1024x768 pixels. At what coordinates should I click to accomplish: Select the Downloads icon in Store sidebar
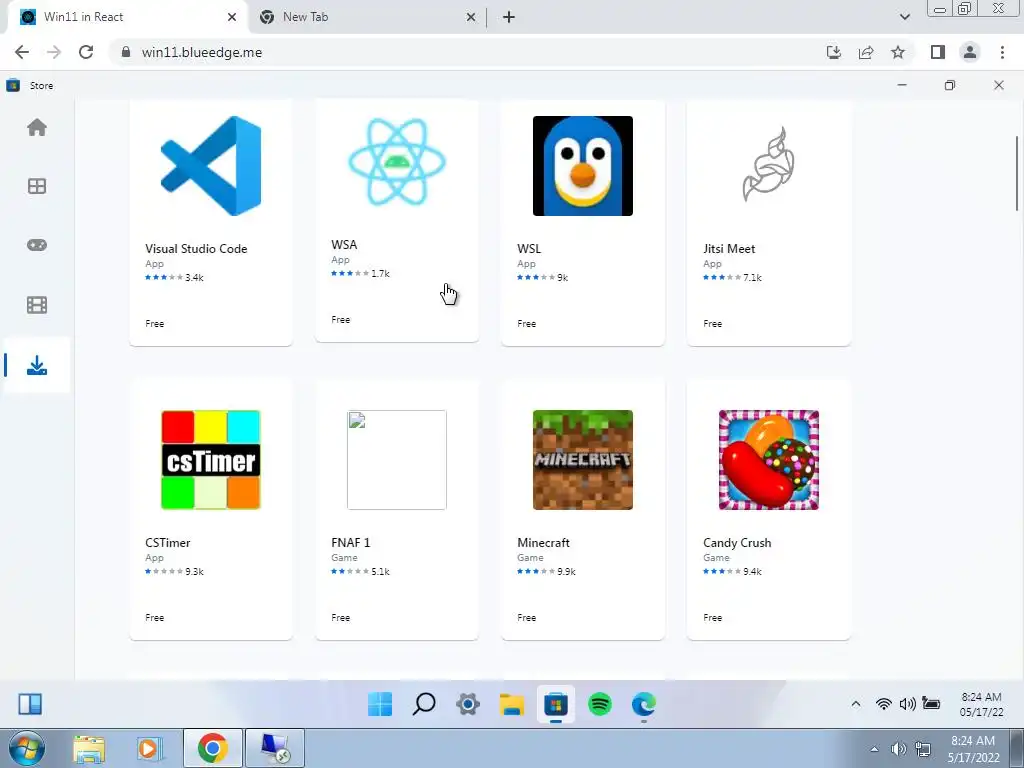tap(37, 365)
